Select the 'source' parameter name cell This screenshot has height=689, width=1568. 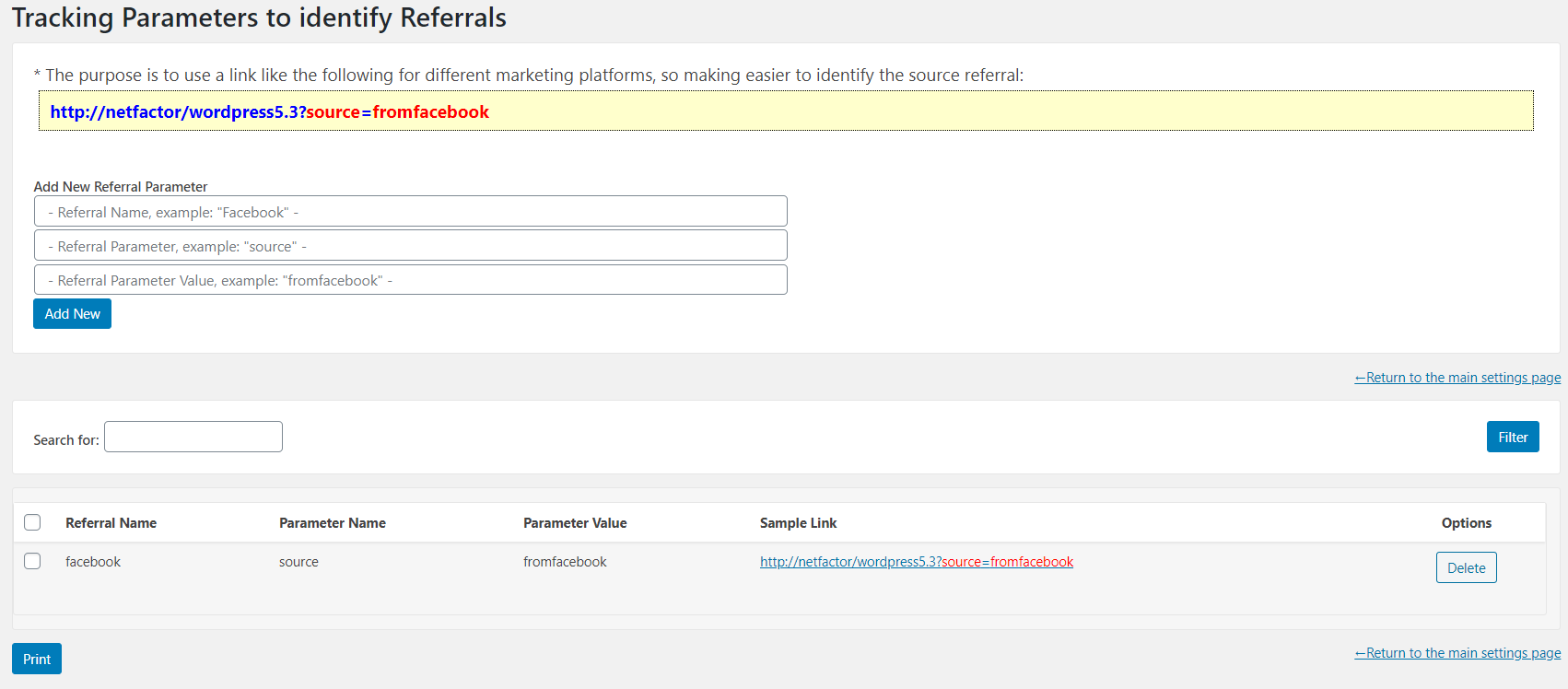298,562
